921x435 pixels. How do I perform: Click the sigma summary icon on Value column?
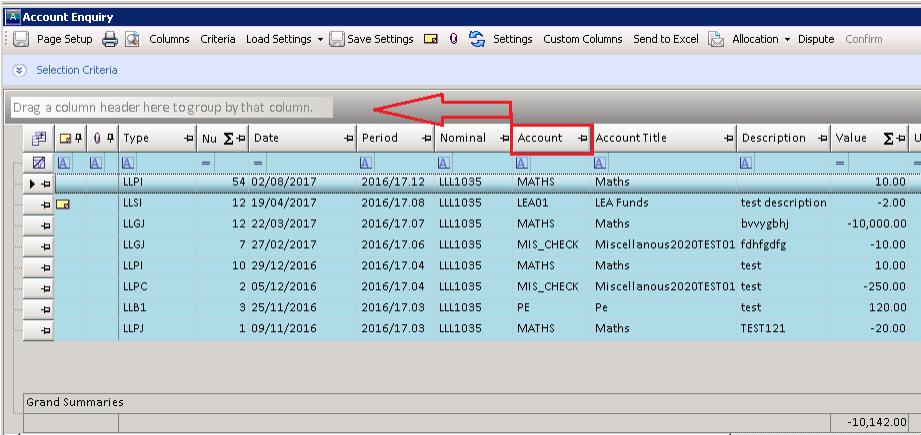pyautogui.click(x=888, y=139)
